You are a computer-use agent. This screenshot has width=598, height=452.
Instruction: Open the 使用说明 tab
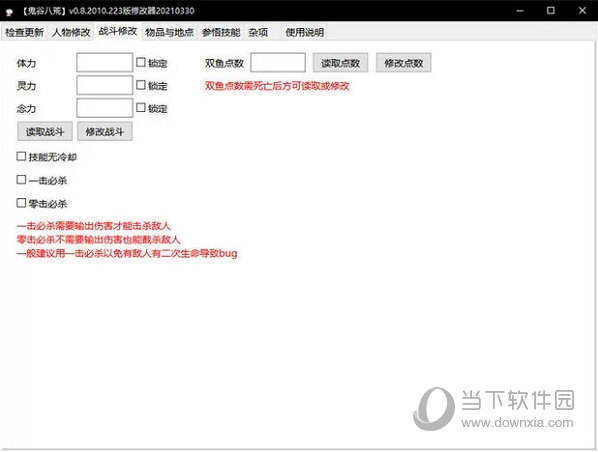coord(304,32)
